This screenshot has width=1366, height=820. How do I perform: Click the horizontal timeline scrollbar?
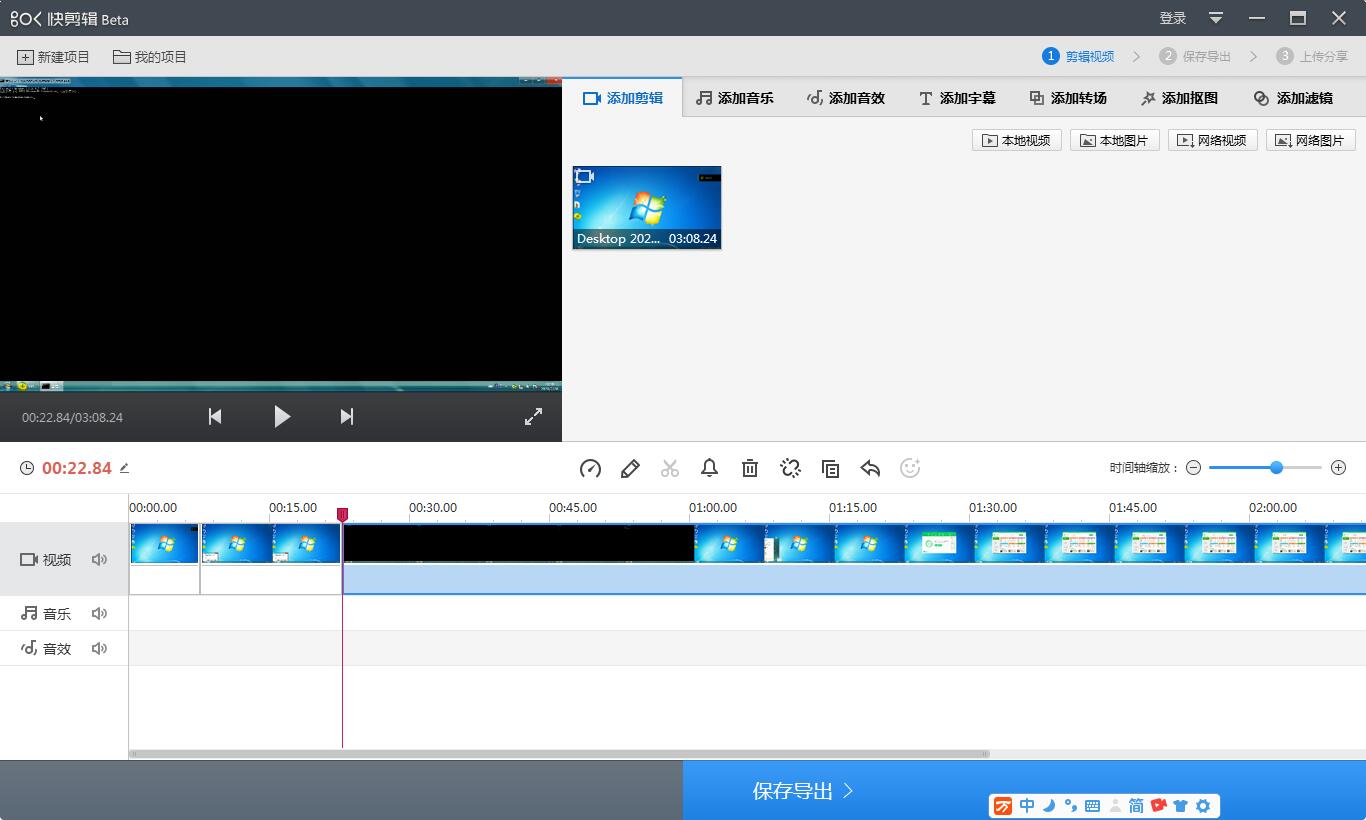(x=559, y=754)
